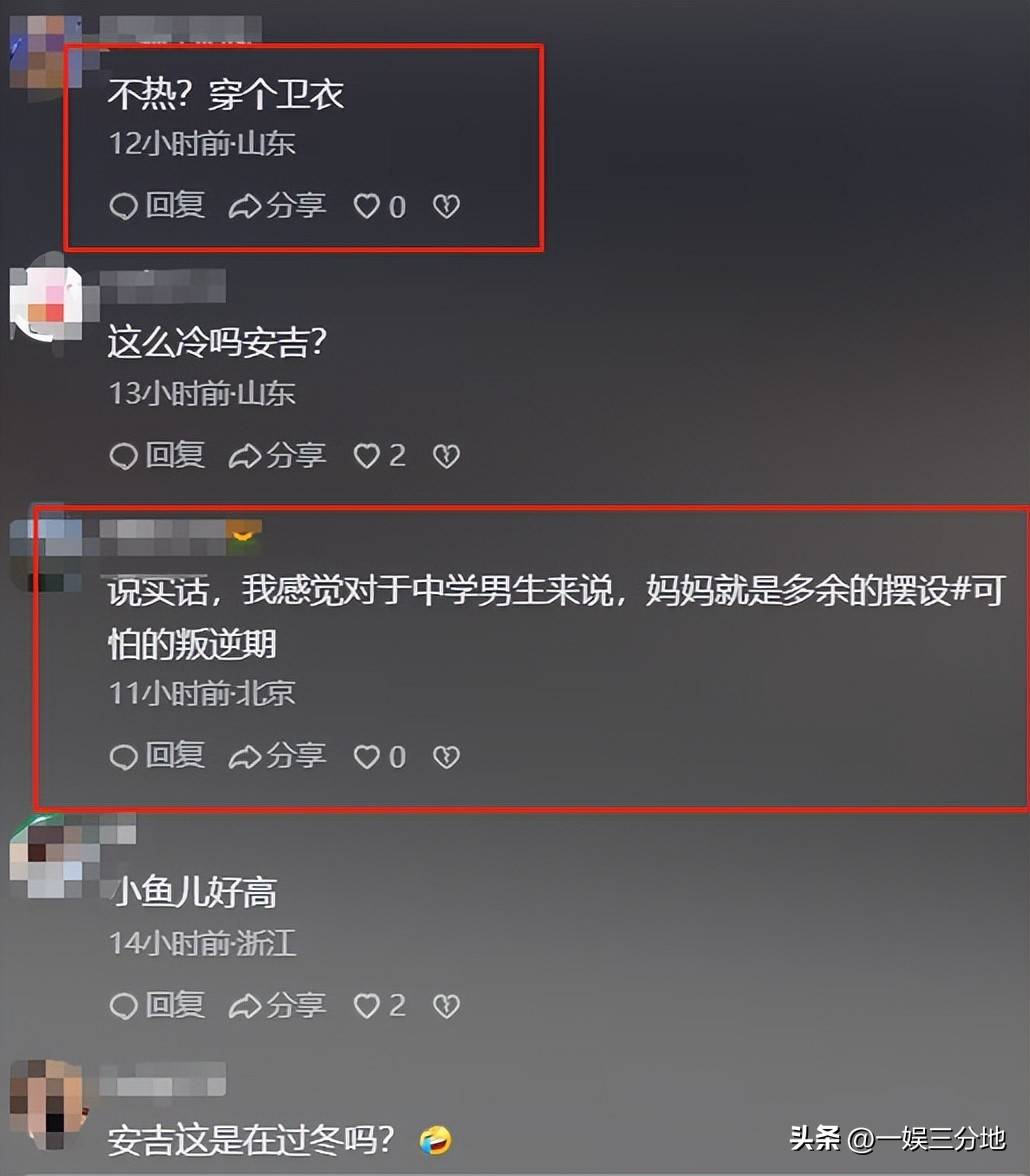The height and width of the screenshot is (1176, 1030).
Task: Reply to comment '不热?穿个卫衣'
Action: (158, 206)
